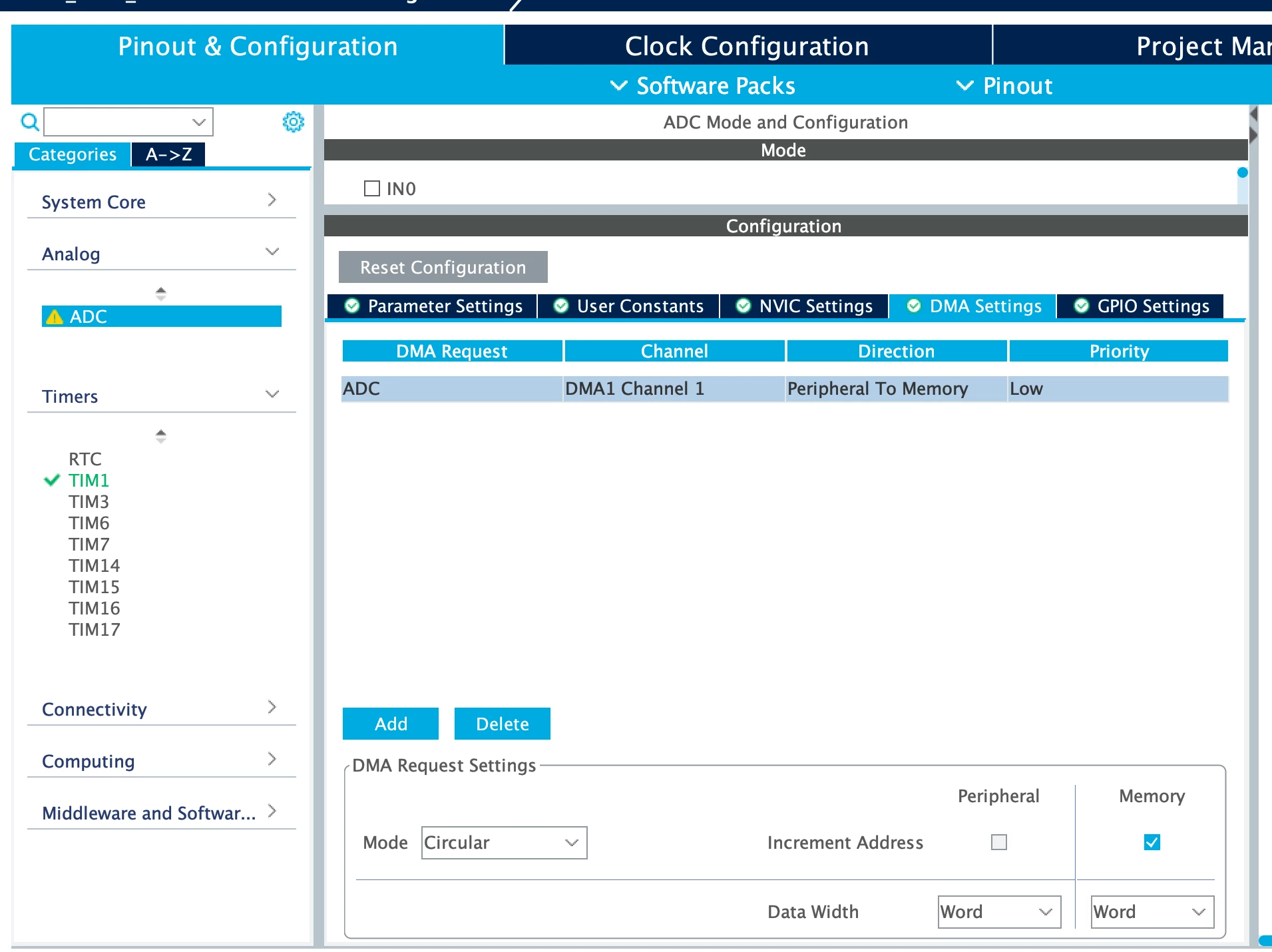1272x952 pixels.
Task: Open the DMA Mode Circular dropdown
Action: tap(505, 843)
